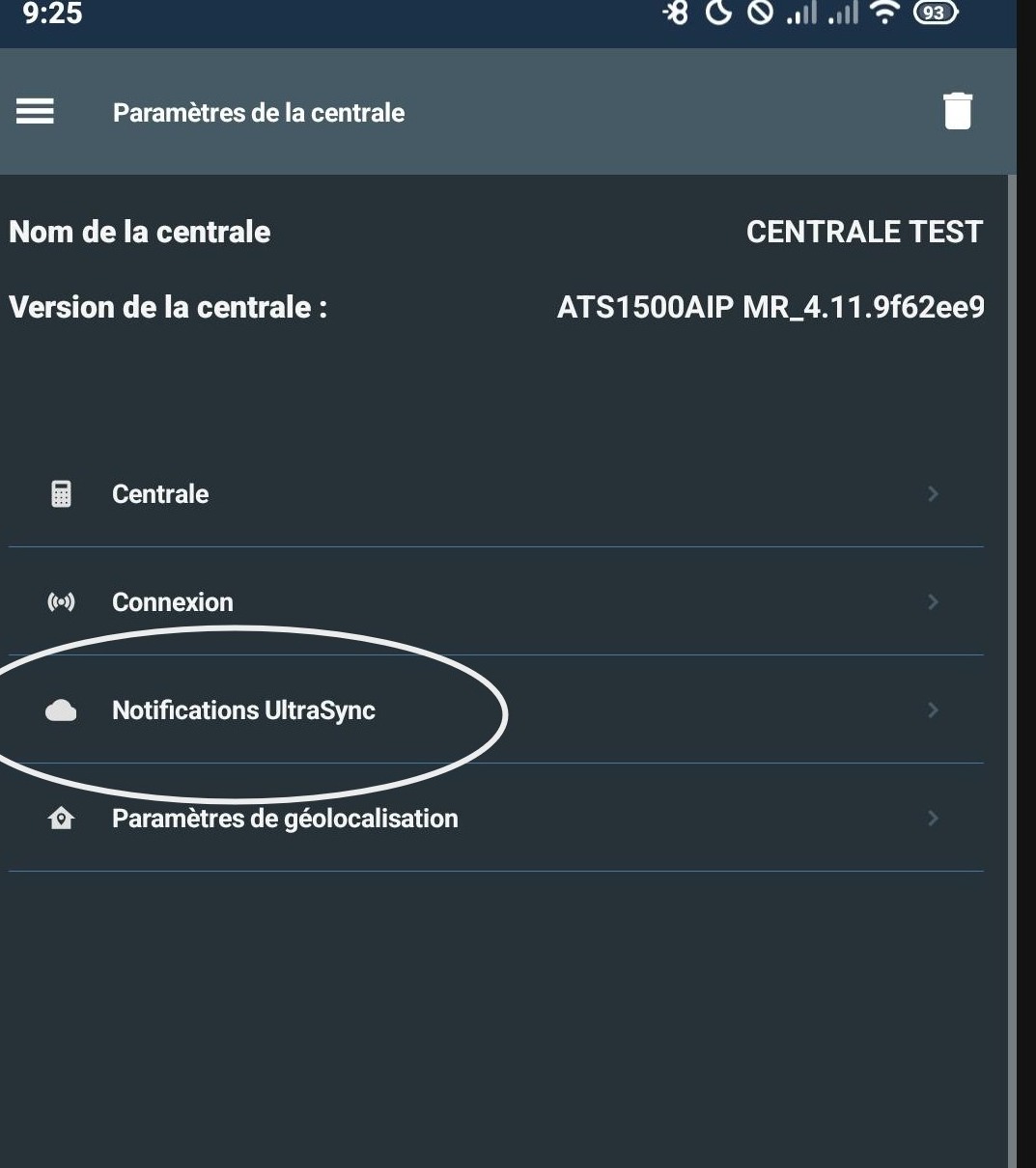Tap the UltraSync cloud icon
The height and width of the screenshot is (1168, 1036).
pos(61,710)
